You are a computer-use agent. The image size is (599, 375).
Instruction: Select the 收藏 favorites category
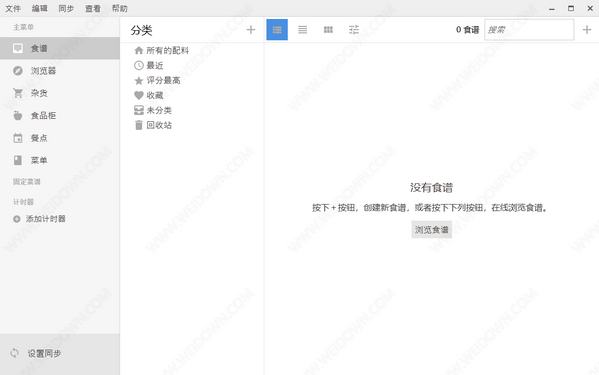coord(149,95)
